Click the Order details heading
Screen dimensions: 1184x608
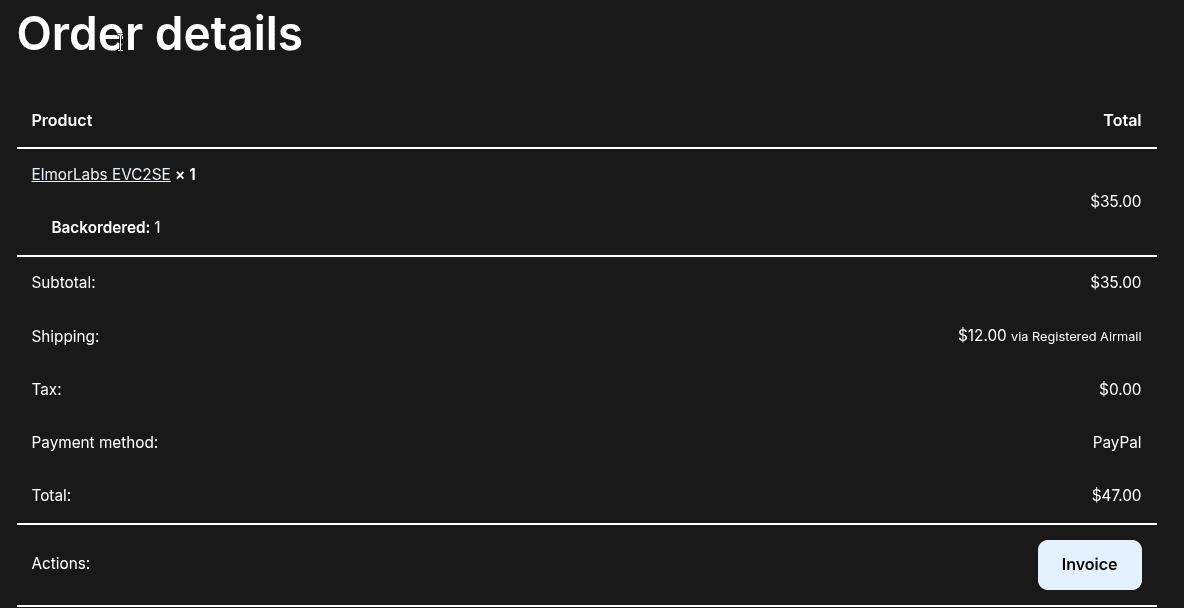[x=160, y=34]
